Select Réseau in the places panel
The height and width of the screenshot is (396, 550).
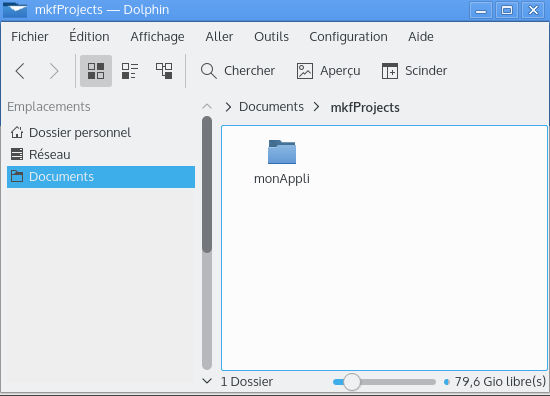pos(101,154)
